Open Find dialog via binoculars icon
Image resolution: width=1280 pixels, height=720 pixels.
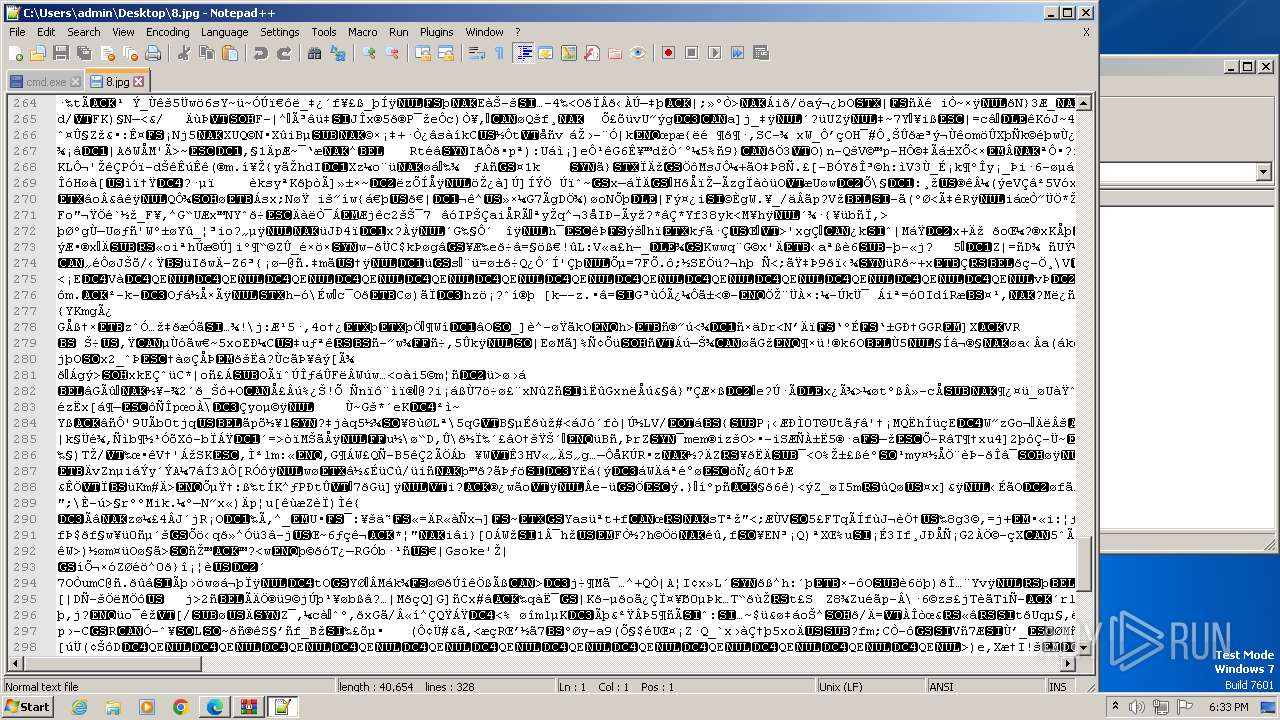tap(315, 53)
